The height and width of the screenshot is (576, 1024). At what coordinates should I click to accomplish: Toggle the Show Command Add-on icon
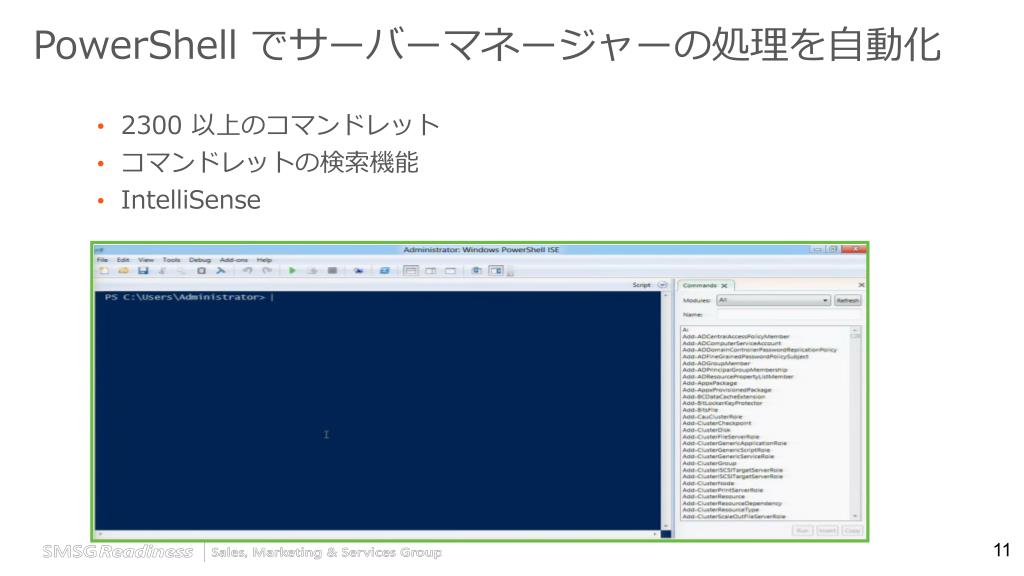click(496, 270)
